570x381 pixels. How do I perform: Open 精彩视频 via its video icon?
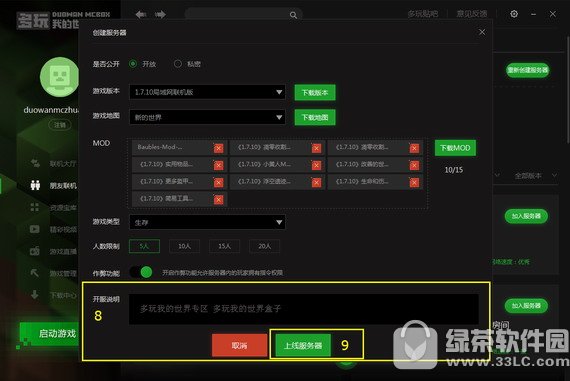point(35,229)
